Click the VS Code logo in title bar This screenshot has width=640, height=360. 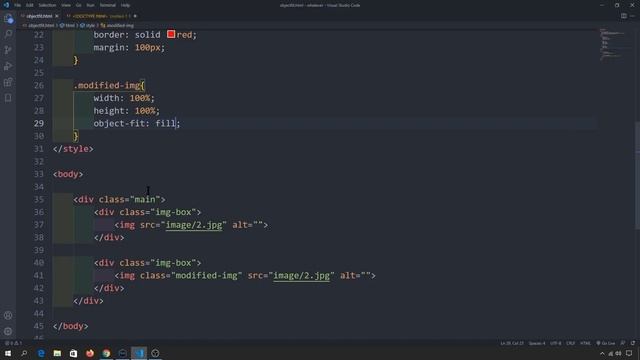click(6, 5)
